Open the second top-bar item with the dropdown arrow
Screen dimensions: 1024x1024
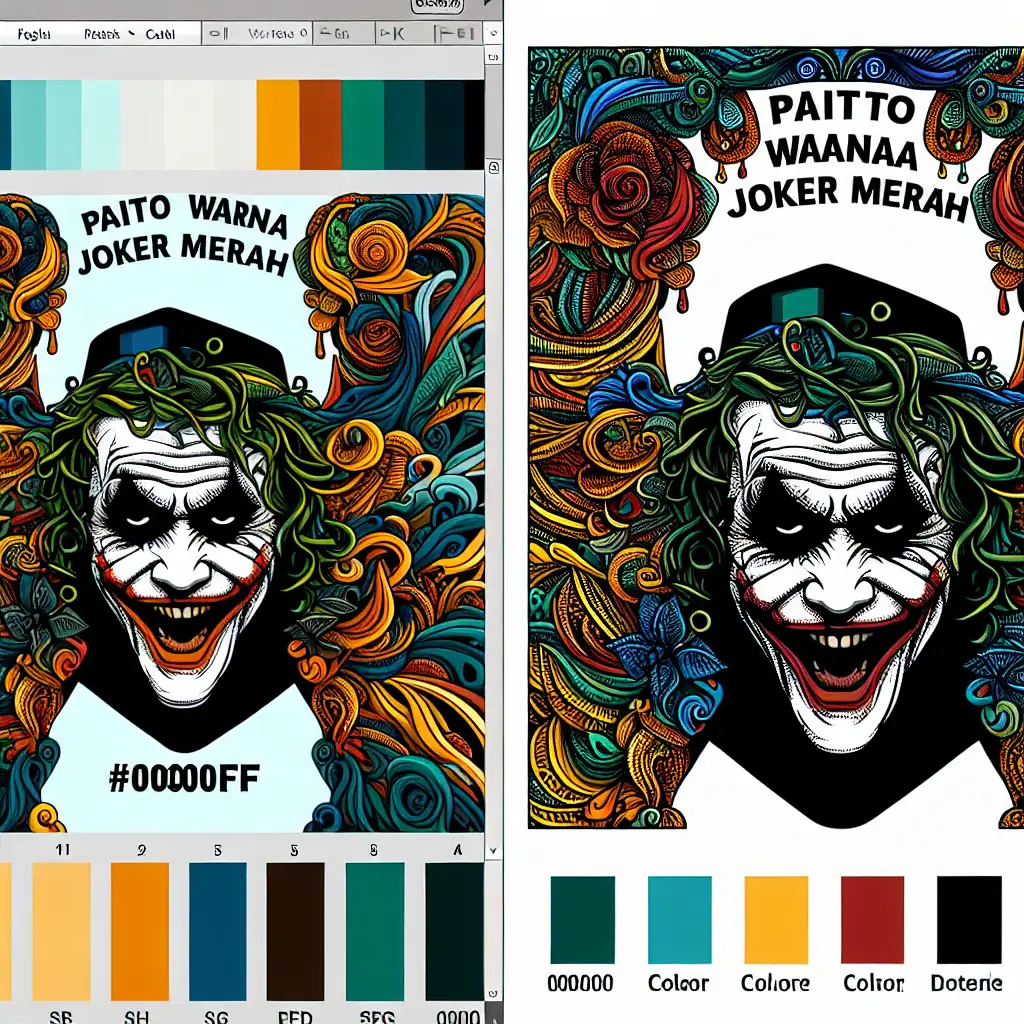tap(109, 34)
